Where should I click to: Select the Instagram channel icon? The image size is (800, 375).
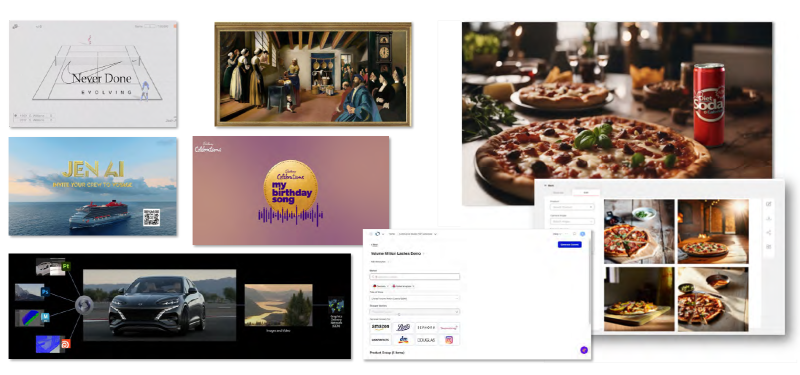[449, 340]
